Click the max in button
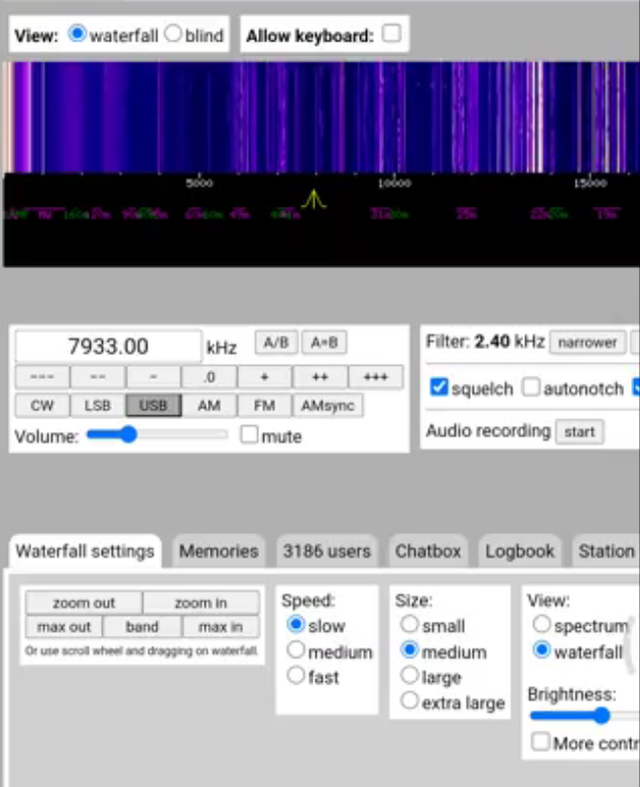Viewport: 640px width, 787px height. pyautogui.click(x=221, y=627)
